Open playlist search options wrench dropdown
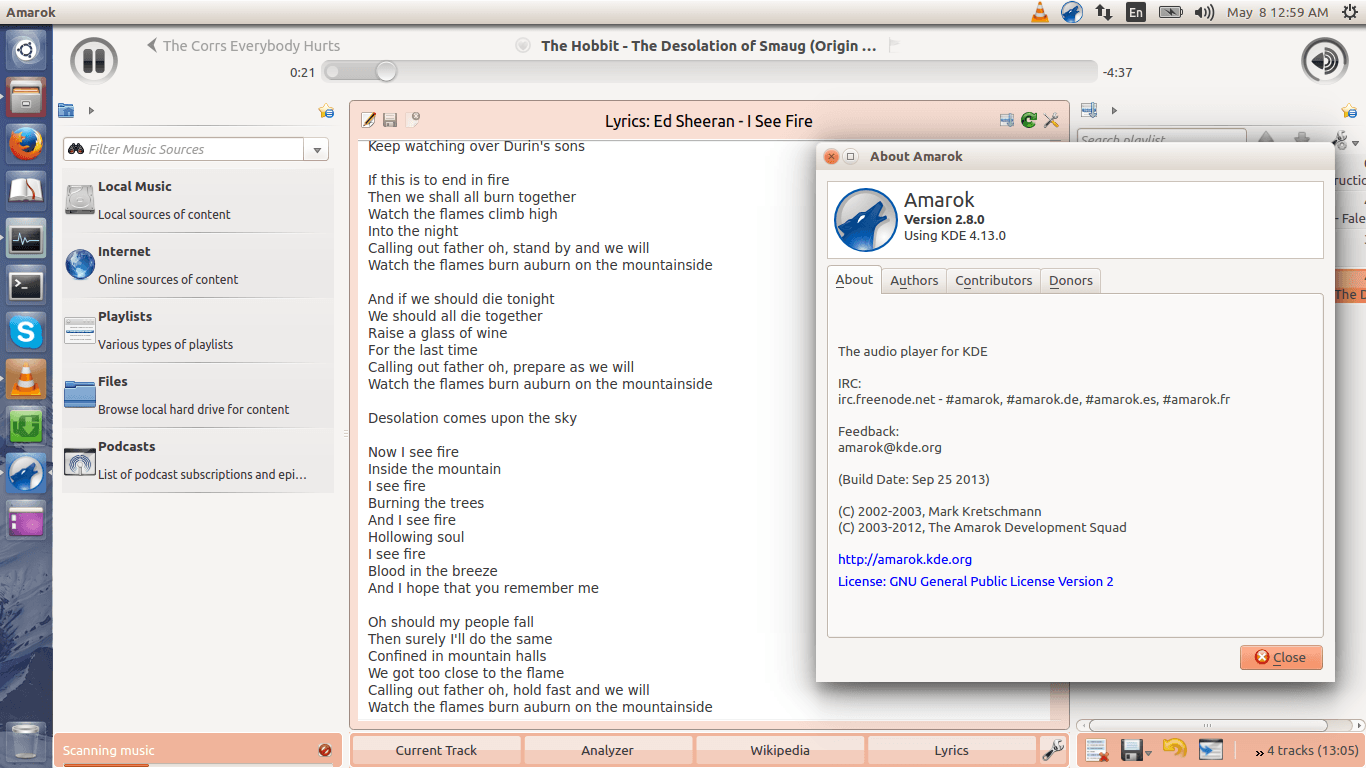Viewport: 1366px width, 768px height. click(x=1346, y=140)
